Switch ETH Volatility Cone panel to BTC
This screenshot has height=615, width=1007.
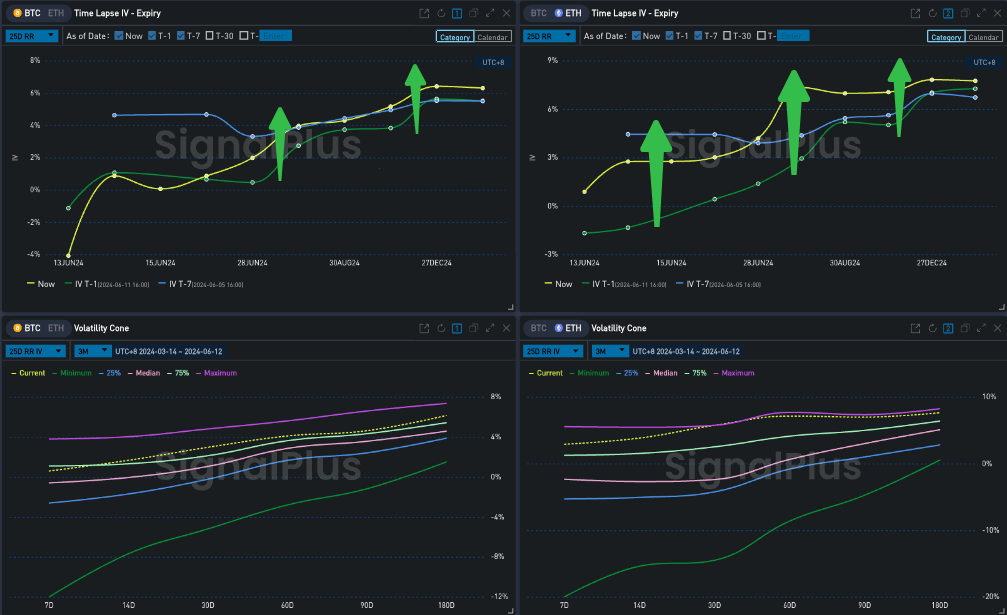(539, 328)
